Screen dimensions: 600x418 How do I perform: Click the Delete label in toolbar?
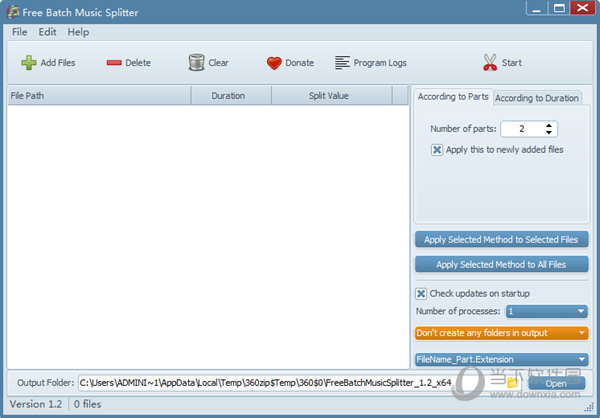click(x=138, y=63)
